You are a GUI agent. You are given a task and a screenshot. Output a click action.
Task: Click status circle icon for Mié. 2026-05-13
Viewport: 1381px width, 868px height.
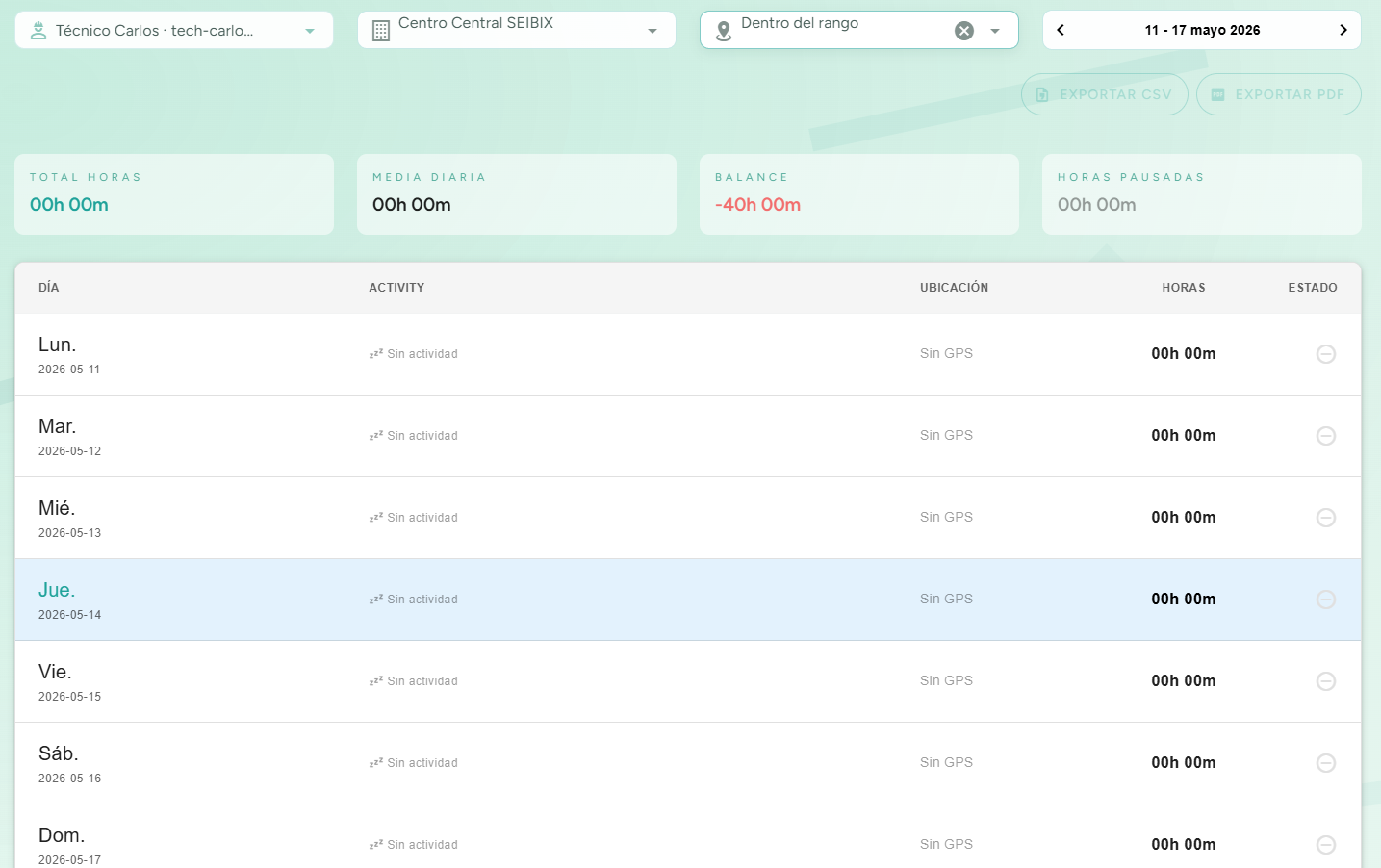pyautogui.click(x=1325, y=518)
